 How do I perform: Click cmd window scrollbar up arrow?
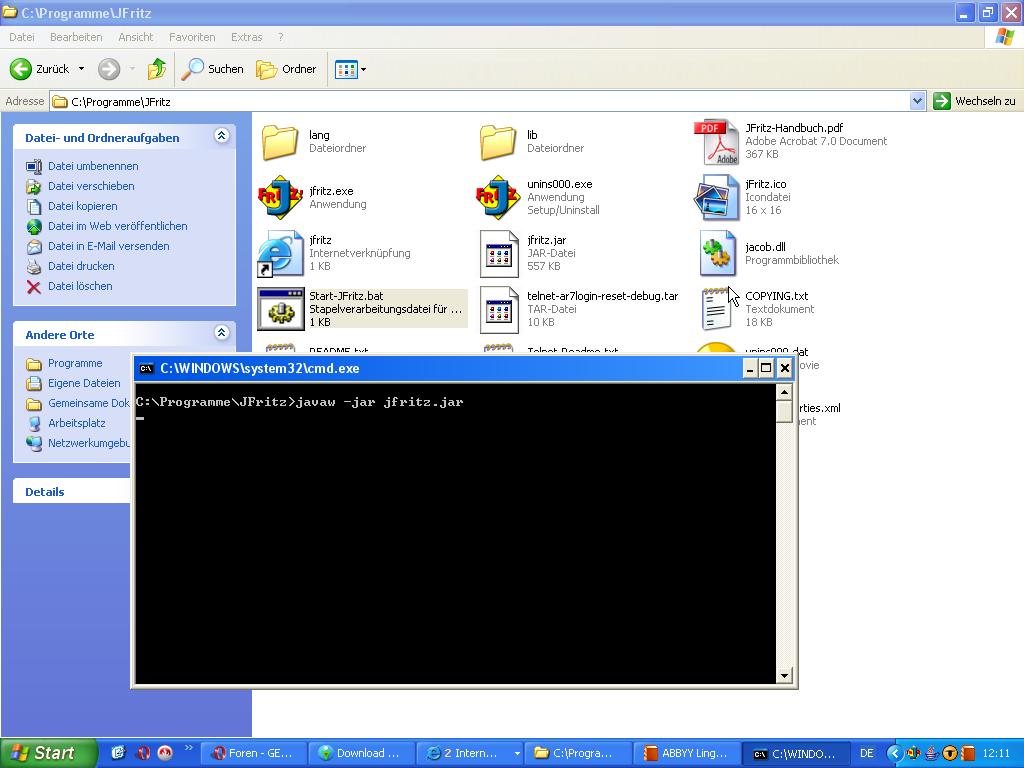click(784, 392)
